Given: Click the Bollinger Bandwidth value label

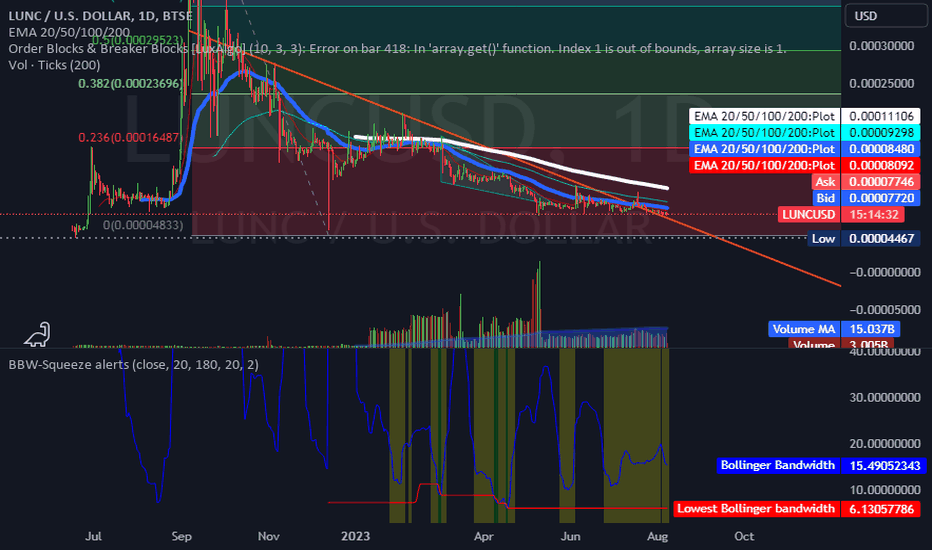Looking at the screenshot, I should 821,465.
